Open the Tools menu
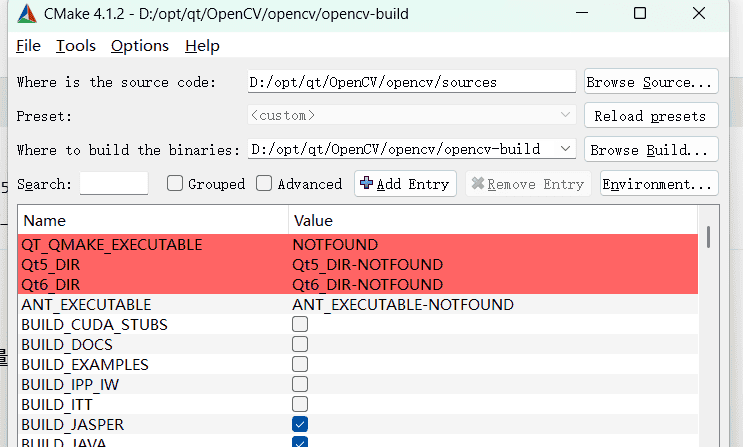 [76, 46]
